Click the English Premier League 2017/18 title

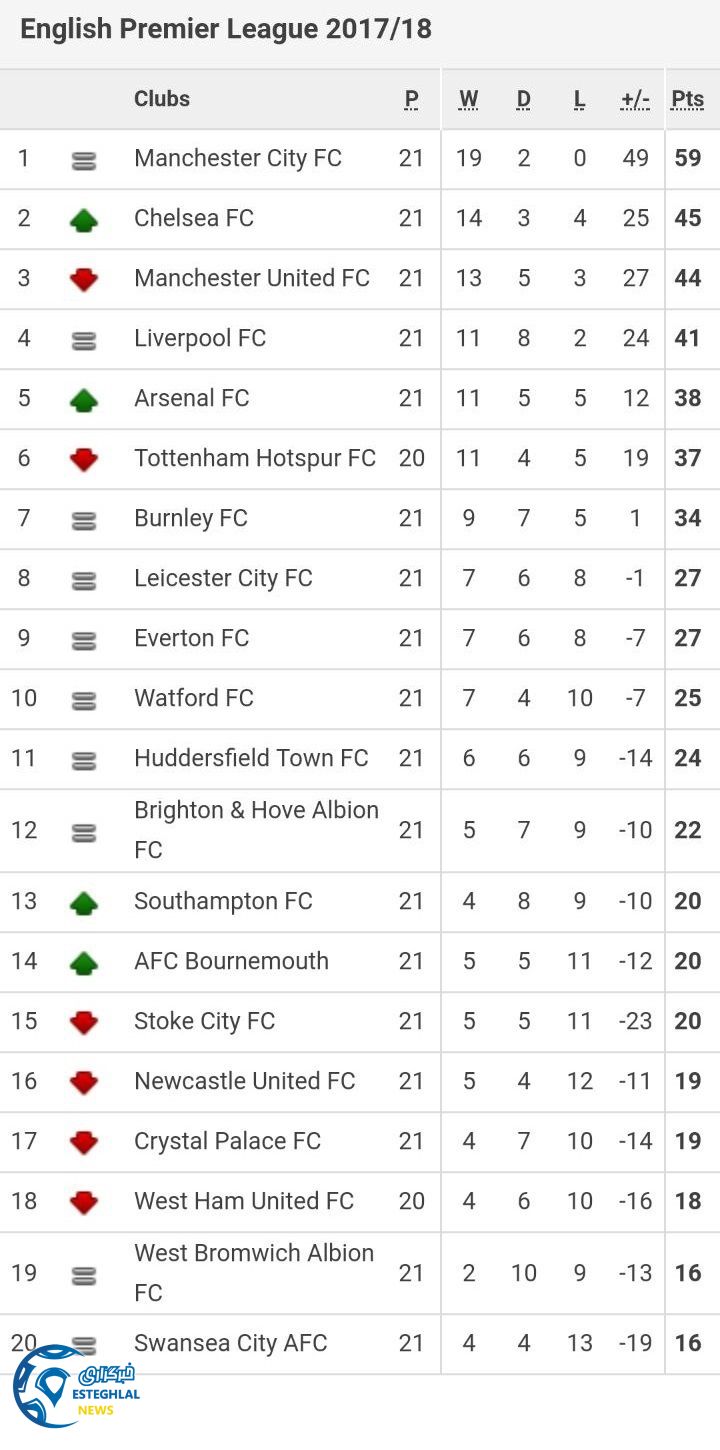tap(226, 29)
